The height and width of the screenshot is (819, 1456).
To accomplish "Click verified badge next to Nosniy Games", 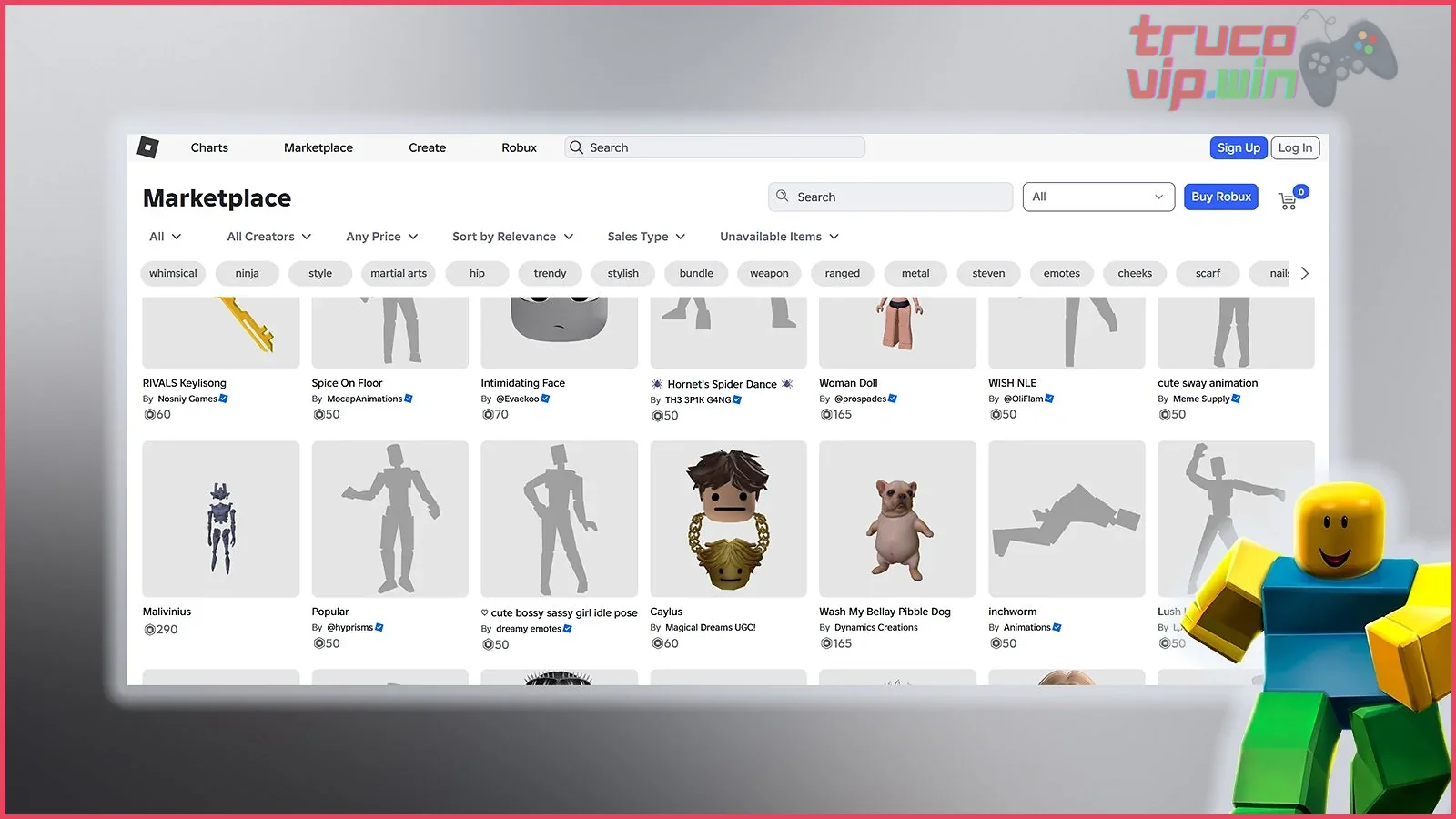I will click(224, 399).
